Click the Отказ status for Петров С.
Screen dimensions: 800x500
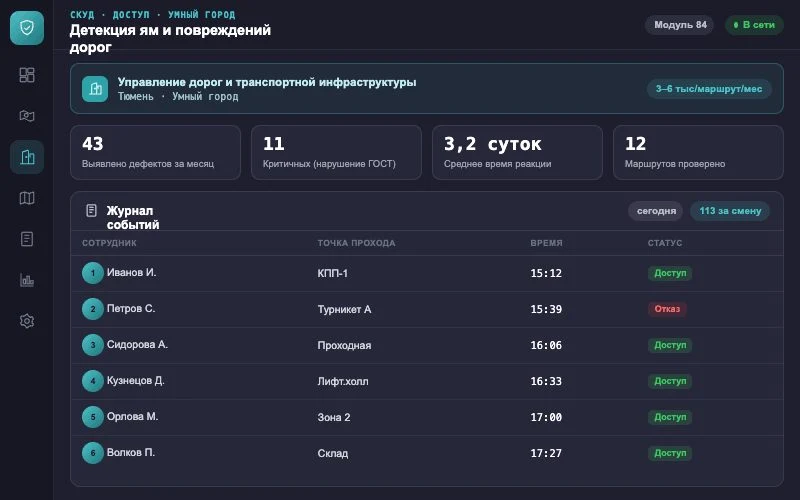click(667, 309)
